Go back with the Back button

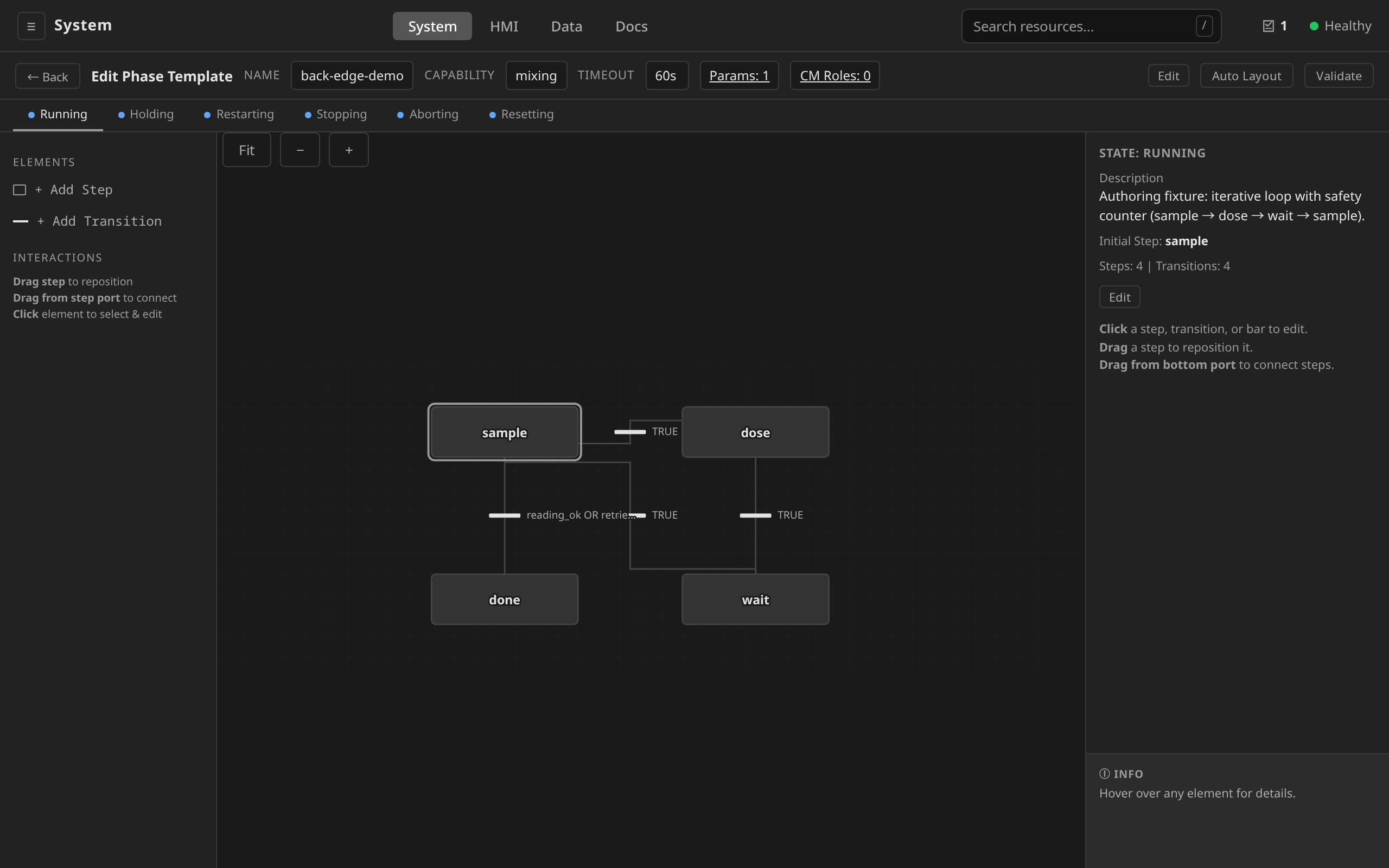click(x=48, y=76)
